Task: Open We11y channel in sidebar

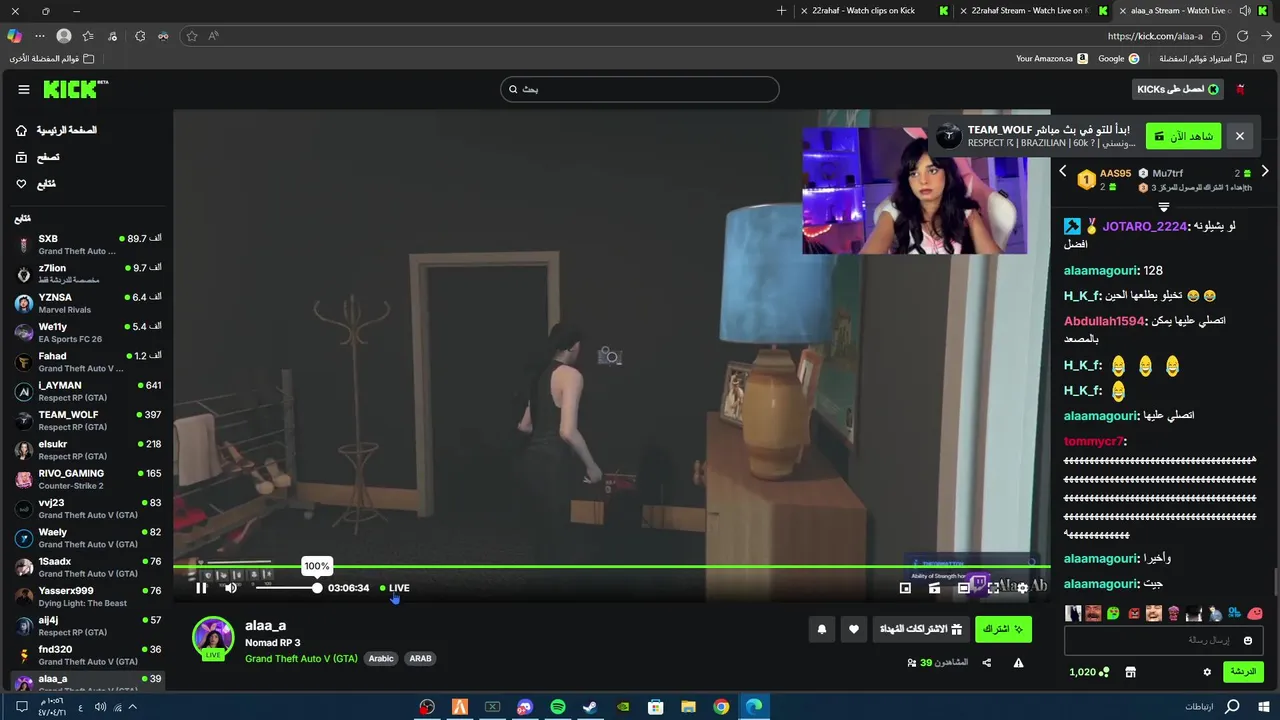Action: pos(87,332)
